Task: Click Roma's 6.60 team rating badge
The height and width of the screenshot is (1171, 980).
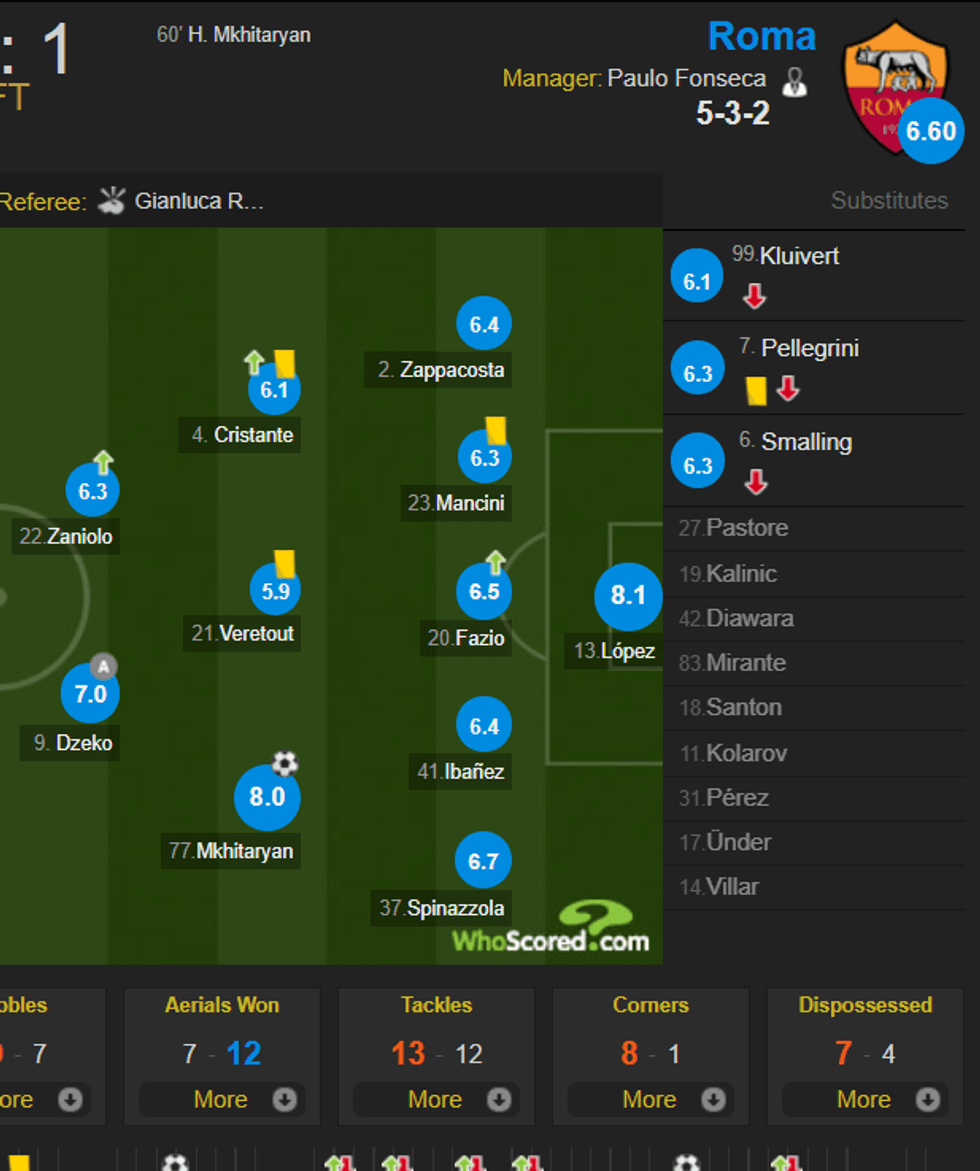Action: point(930,131)
